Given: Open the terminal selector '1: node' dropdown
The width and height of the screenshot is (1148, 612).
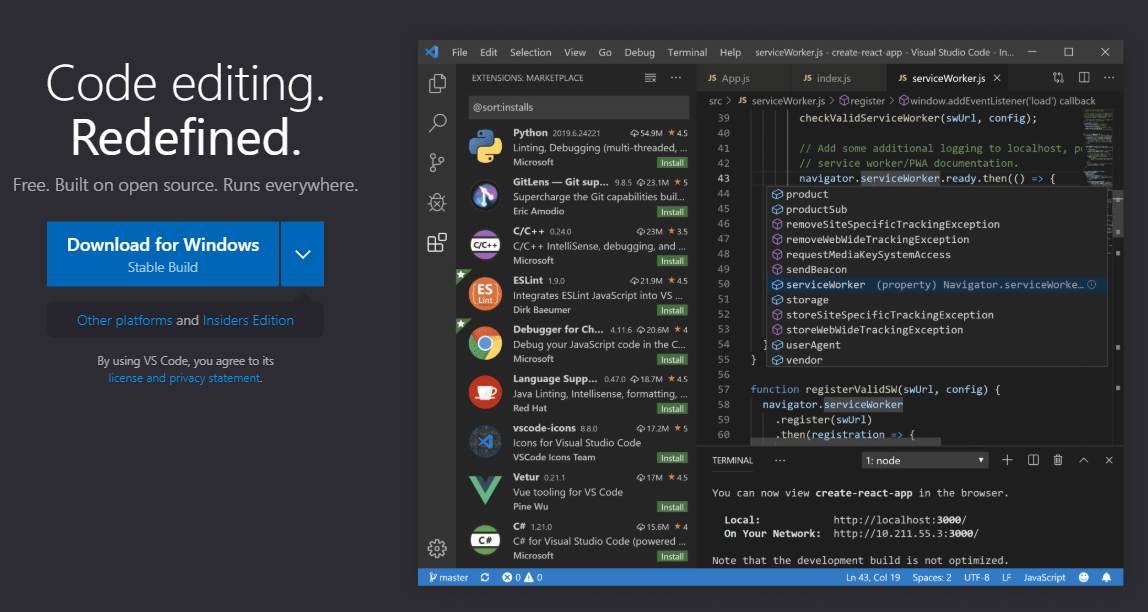Looking at the screenshot, I should click(925, 460).
